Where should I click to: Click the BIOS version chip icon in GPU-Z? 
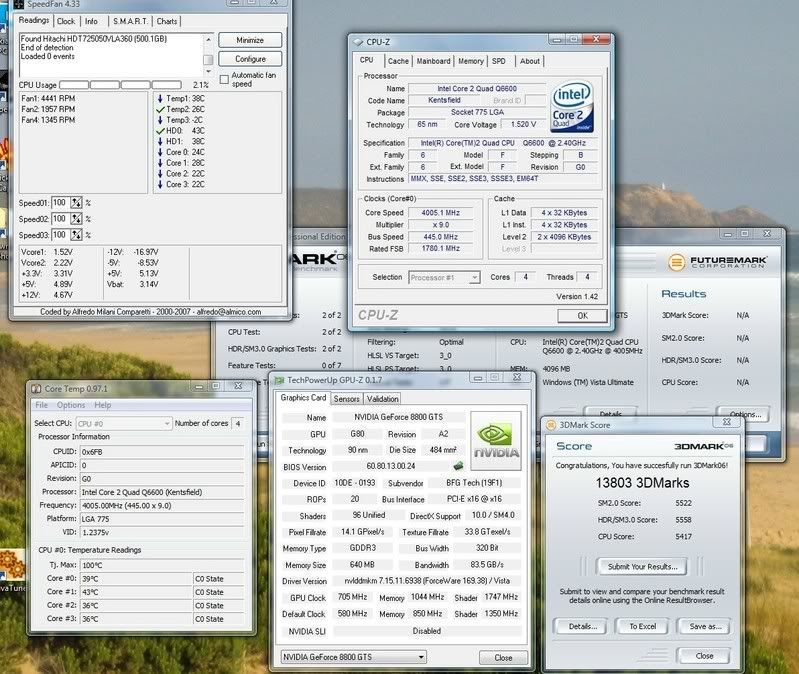[458, 466]
